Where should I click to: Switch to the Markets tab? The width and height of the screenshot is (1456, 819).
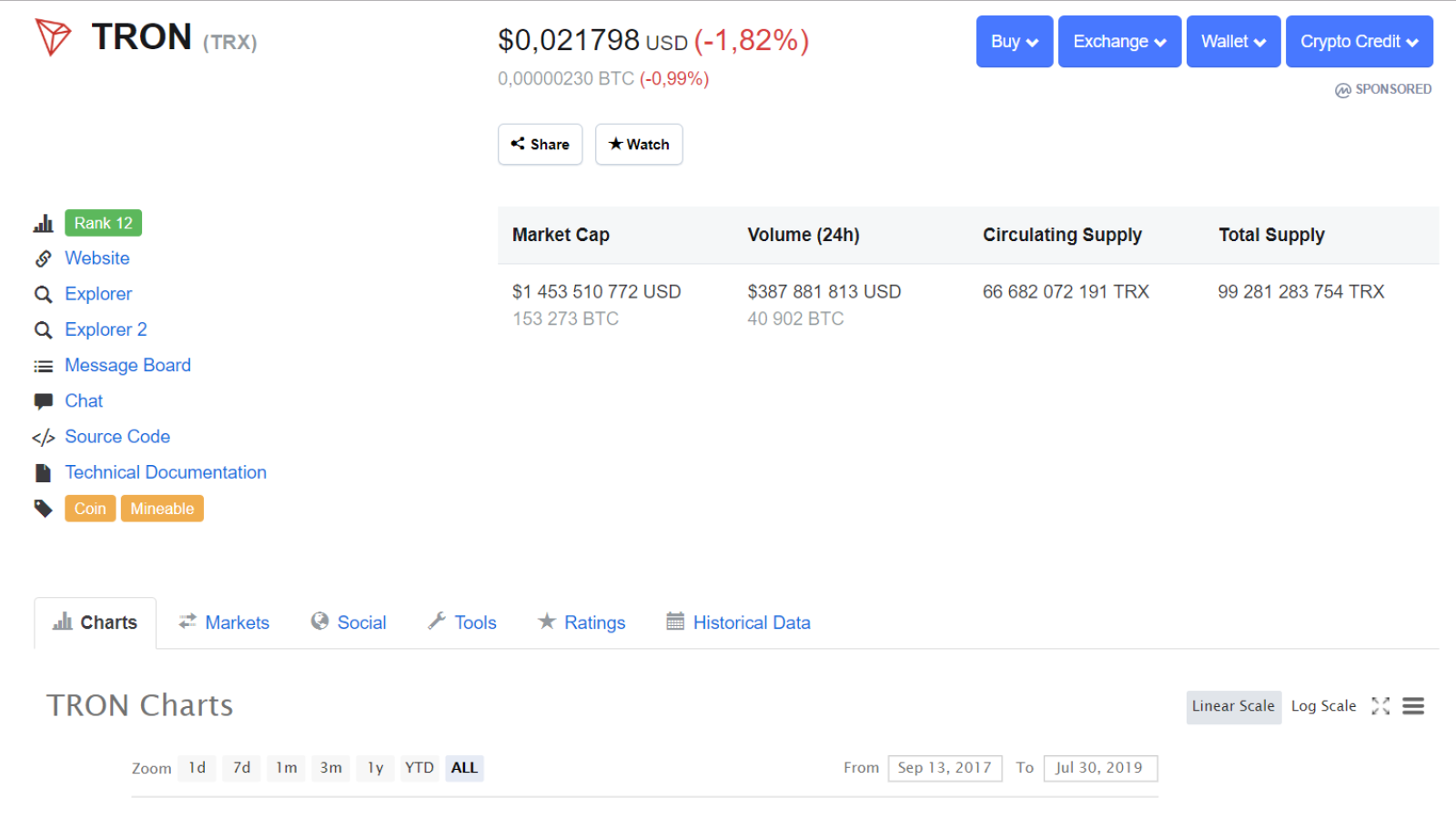point(224,622)
